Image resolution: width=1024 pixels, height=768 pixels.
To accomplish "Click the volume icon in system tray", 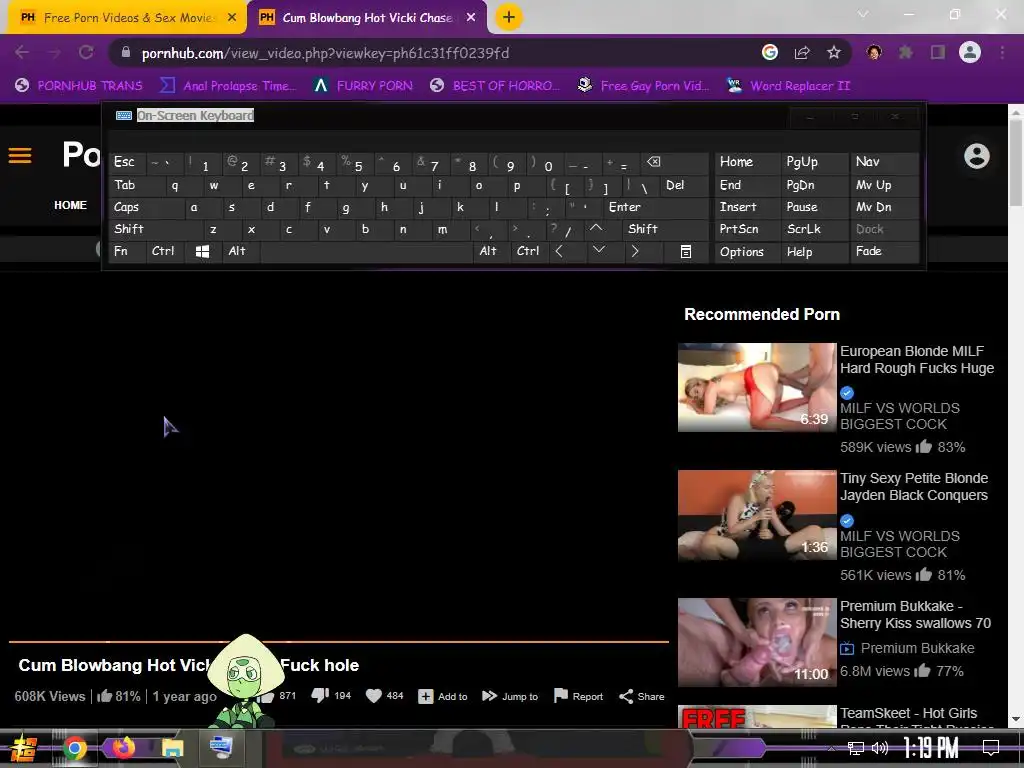I will (x=880, y=748).
